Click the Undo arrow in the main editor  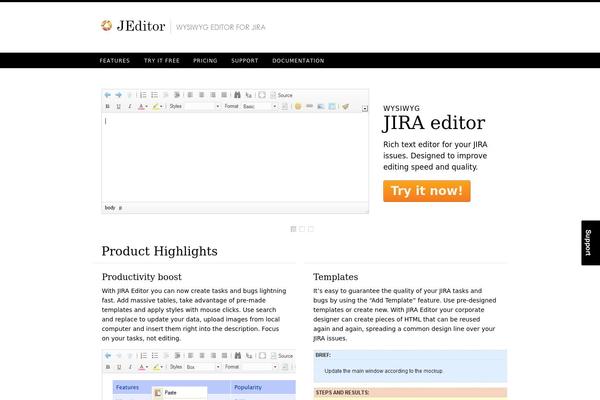(108, 95)
